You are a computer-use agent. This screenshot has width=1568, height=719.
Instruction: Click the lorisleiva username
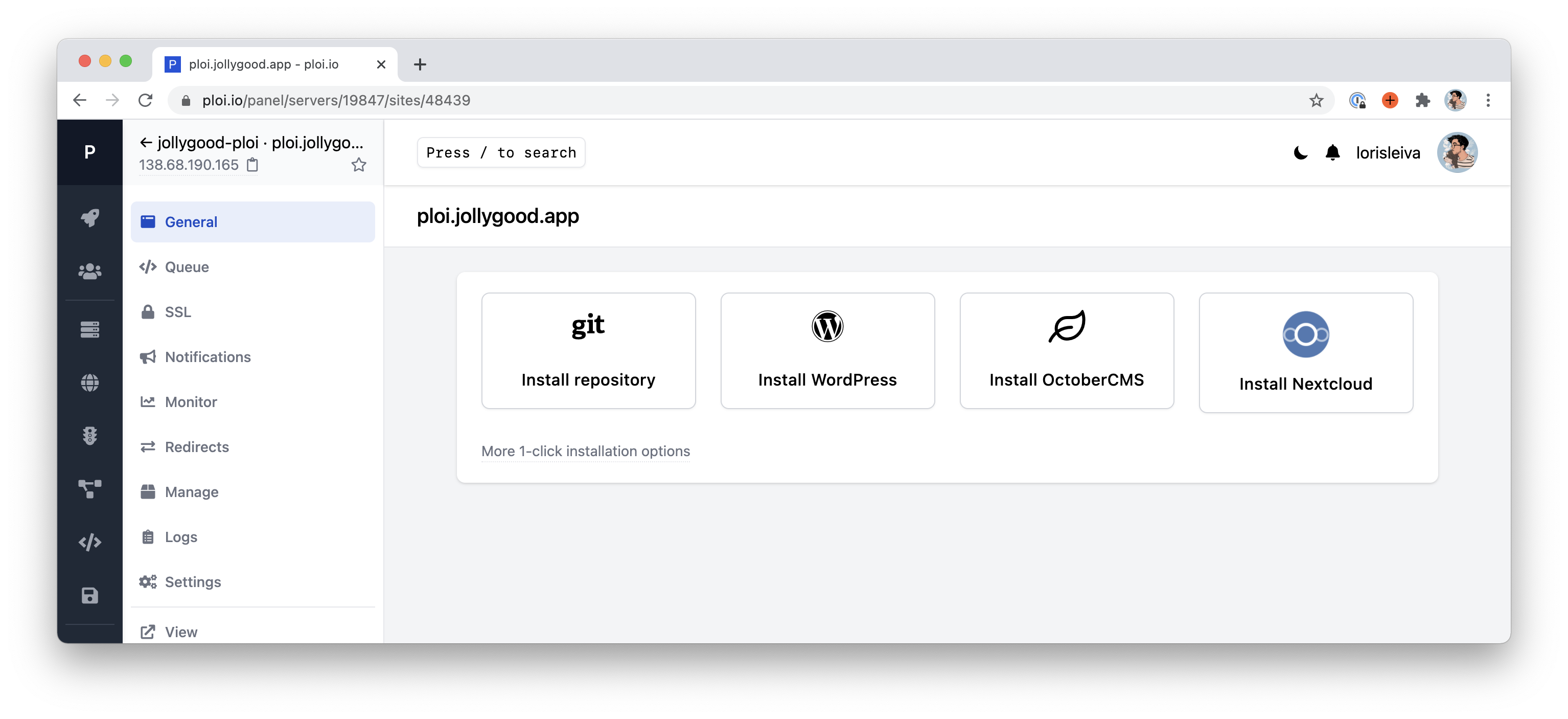coord(1388,153)
